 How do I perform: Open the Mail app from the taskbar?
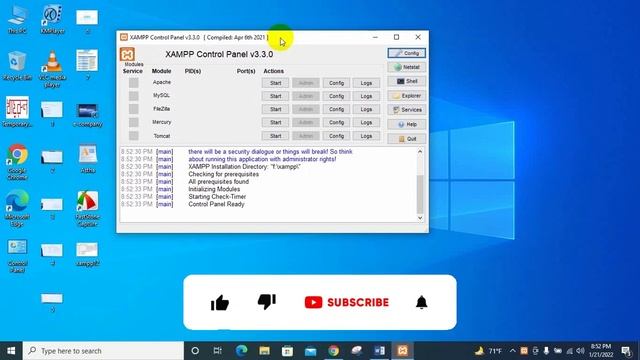click(310, 351)
